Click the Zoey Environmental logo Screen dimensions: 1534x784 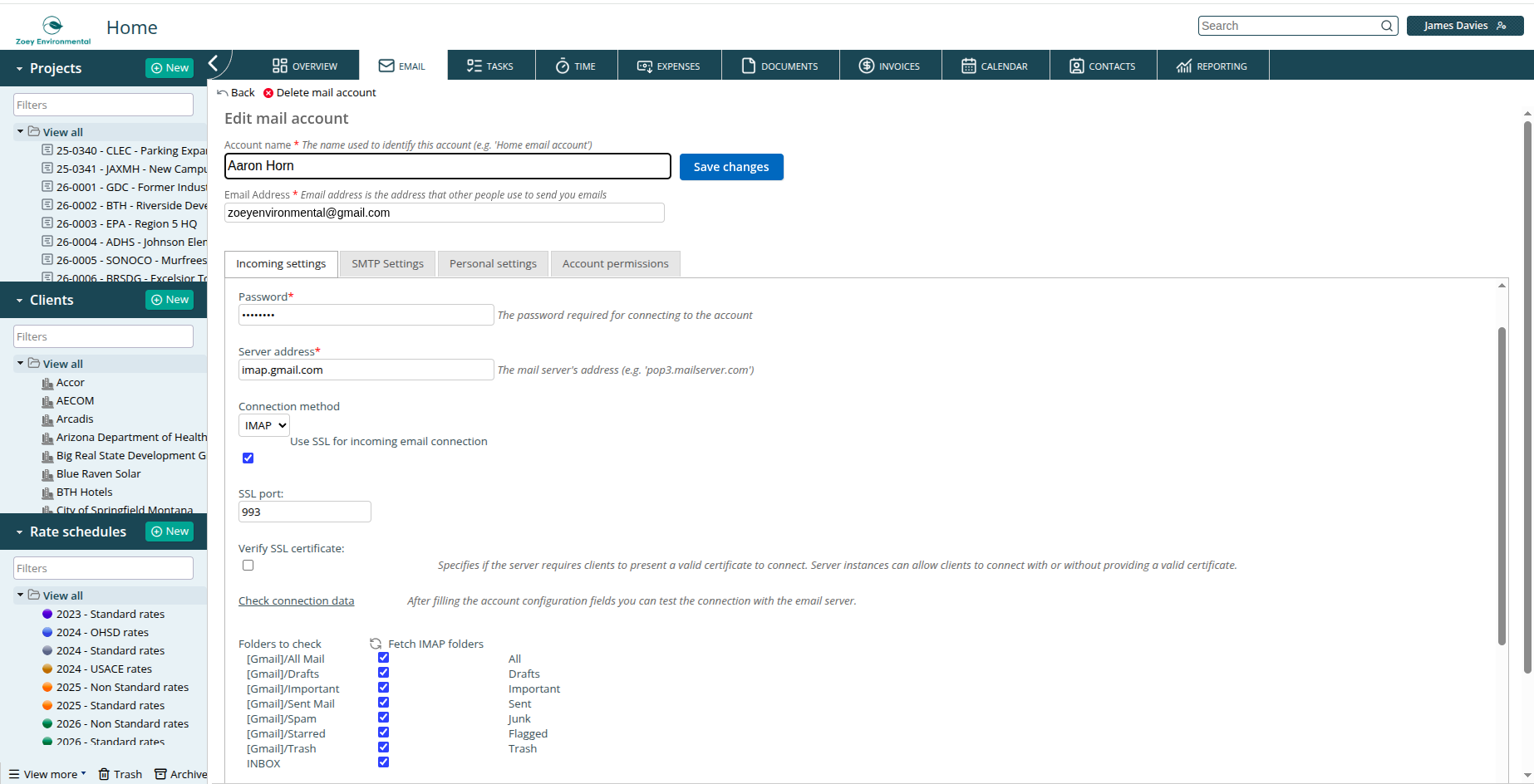coord(53,30)
